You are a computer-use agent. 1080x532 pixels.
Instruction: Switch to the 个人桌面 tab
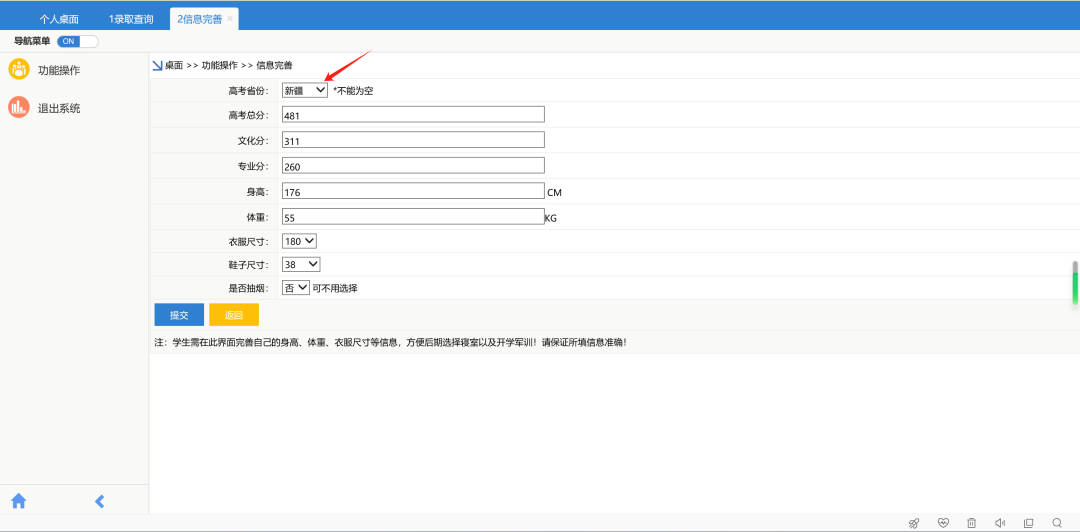pyautogui.click(x=60, y=19)
